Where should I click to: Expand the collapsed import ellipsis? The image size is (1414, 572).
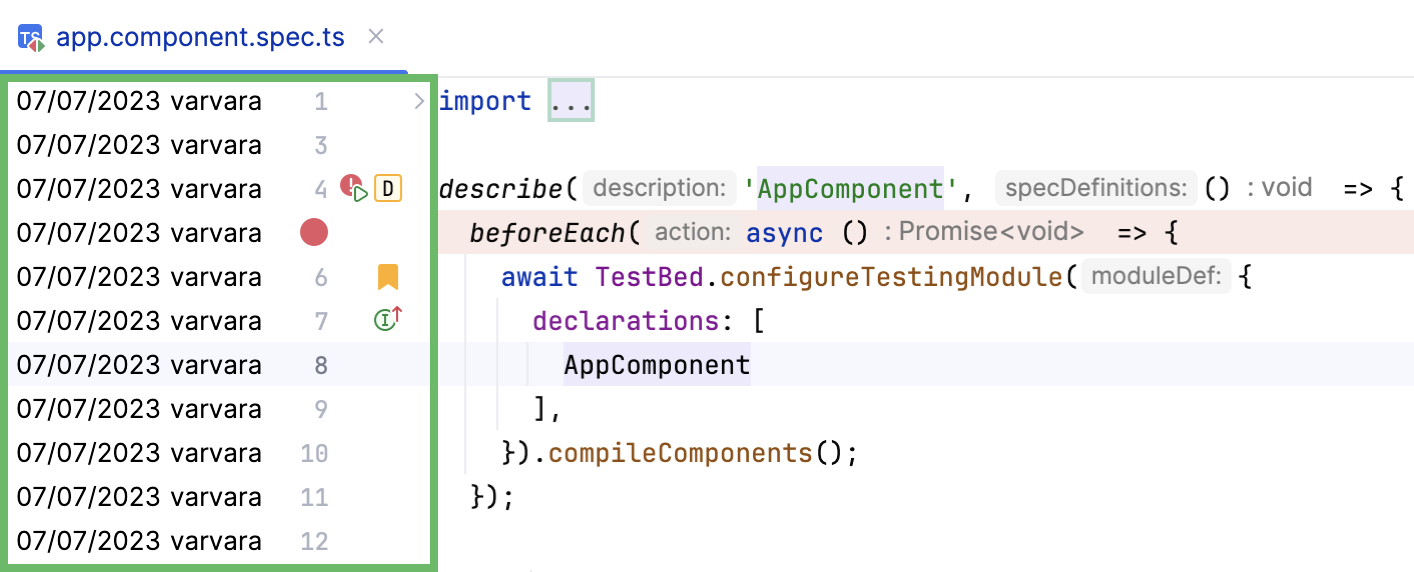click(x=571, y=101)
